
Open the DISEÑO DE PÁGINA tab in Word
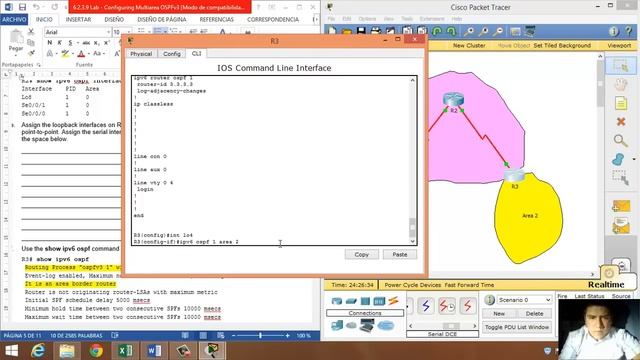(162, 19)
